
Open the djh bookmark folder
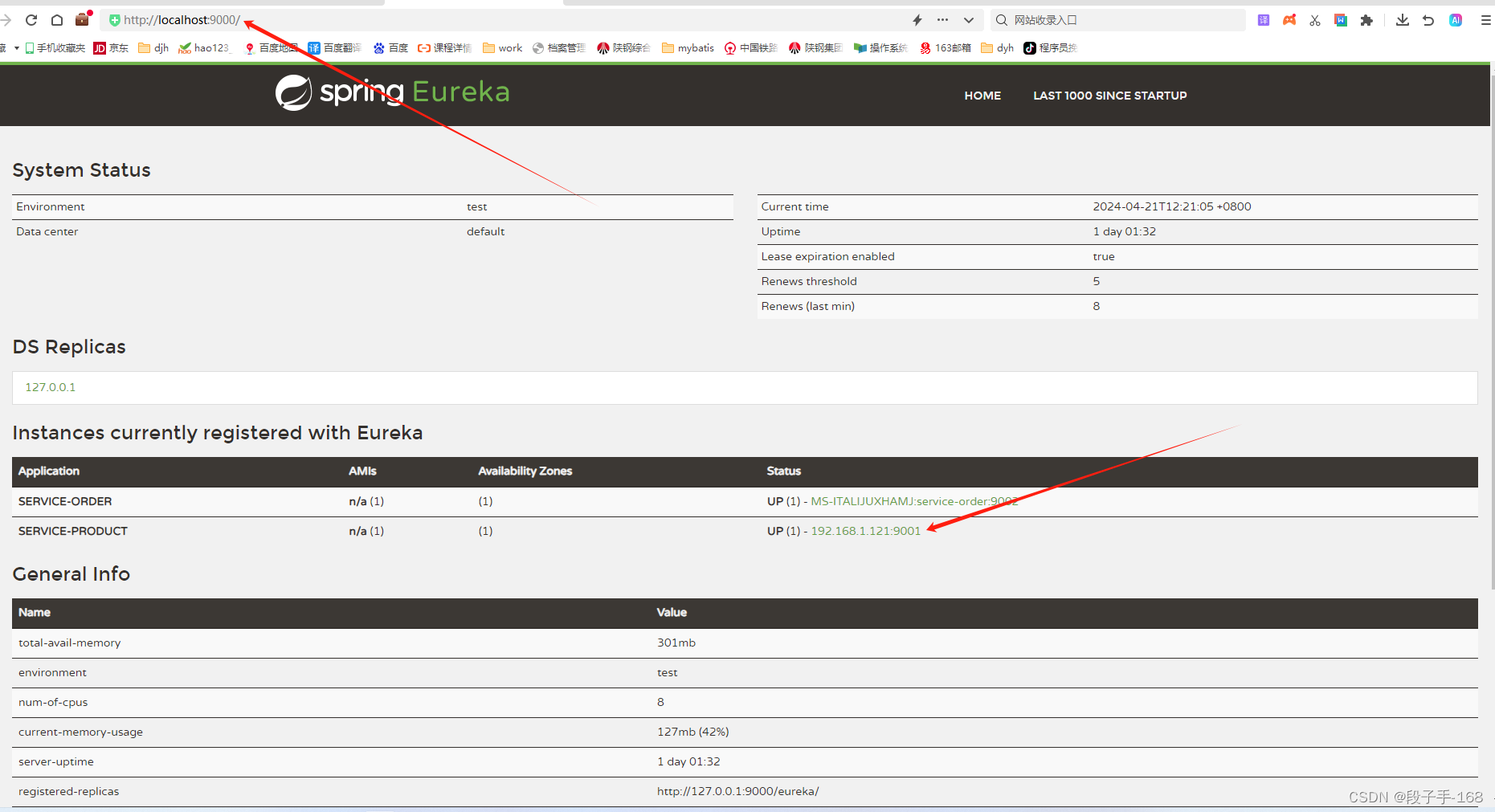153,48
